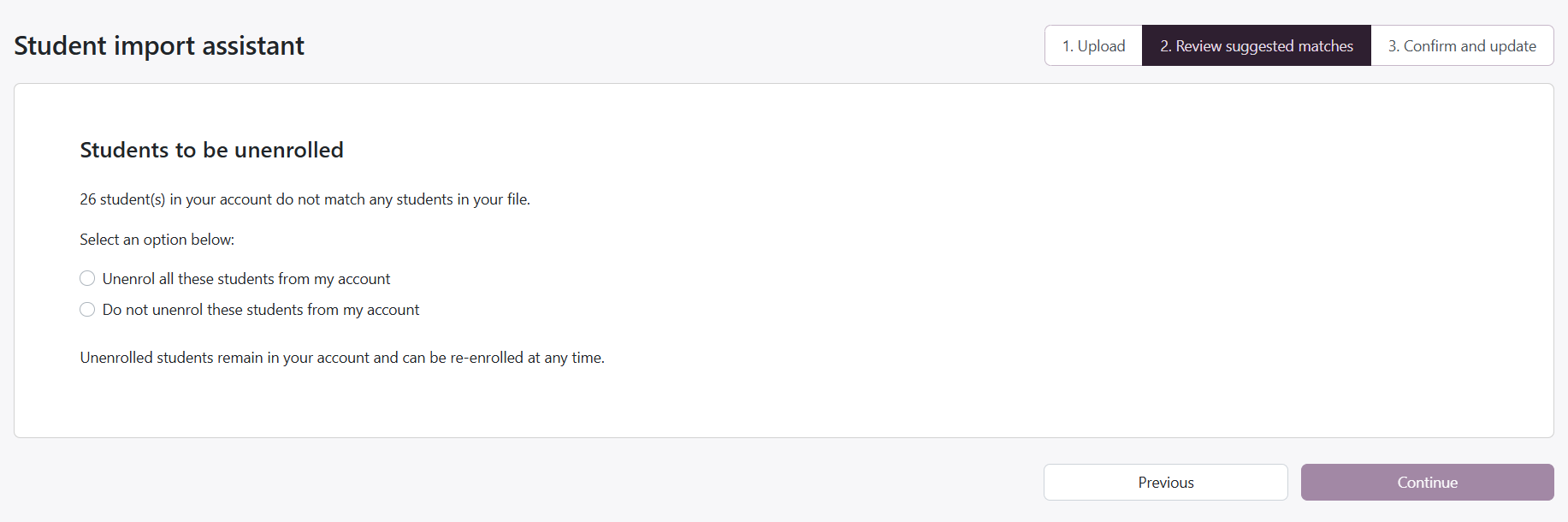Click the "26 student(s)" mismatch message
Viewport: 1568px width, 522px height.
[x=305, y=199]
